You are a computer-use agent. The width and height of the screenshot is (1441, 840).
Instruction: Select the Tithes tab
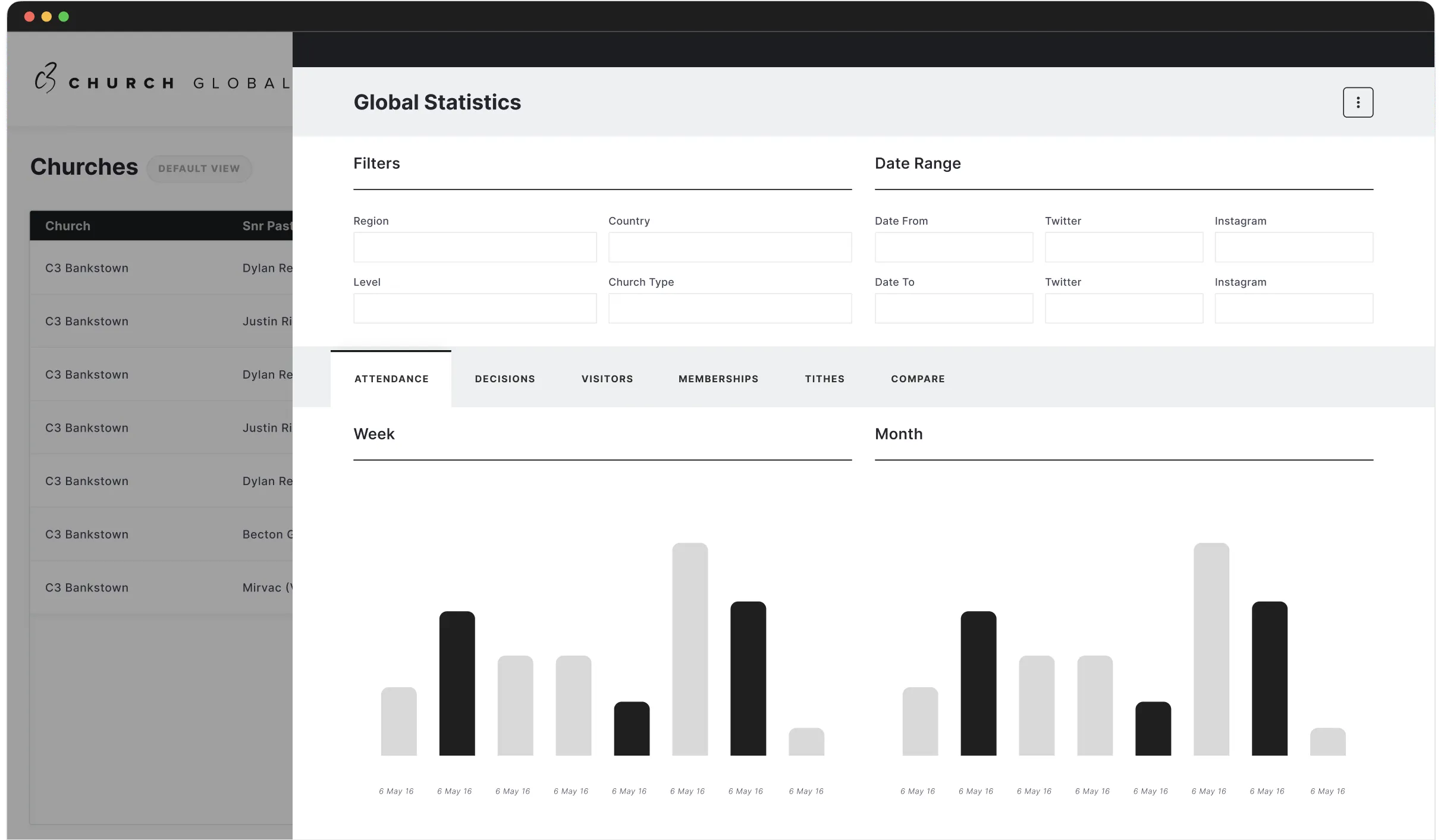[x=825, y=379]
